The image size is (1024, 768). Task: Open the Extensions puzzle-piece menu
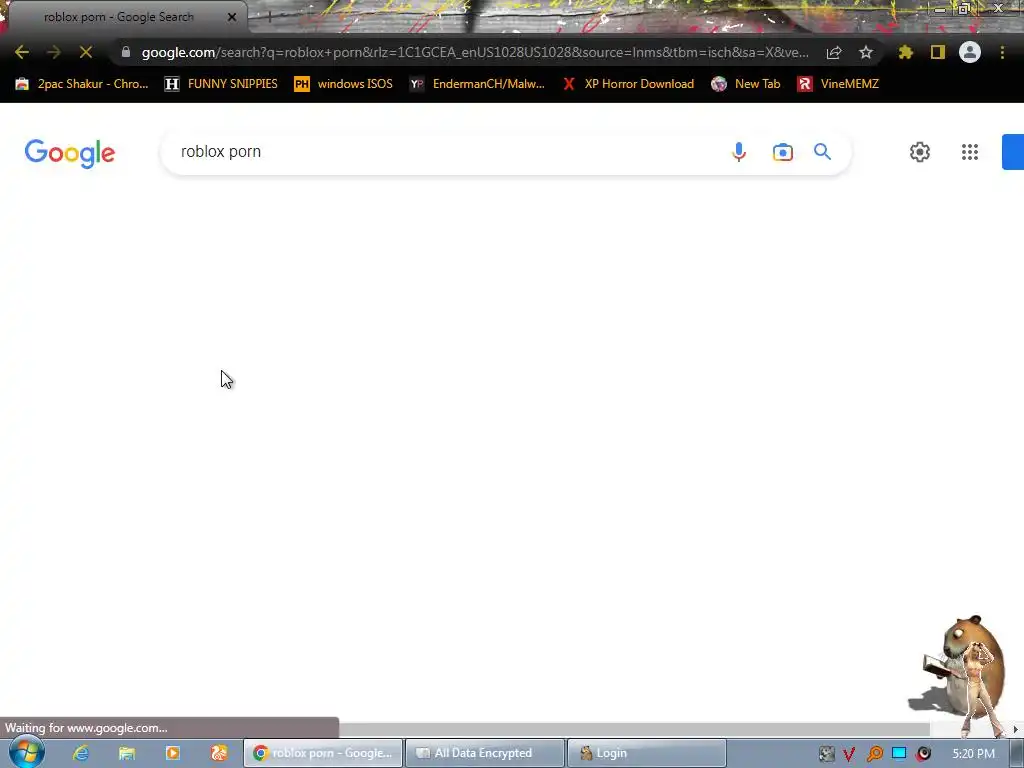pyautogui.click(x=906, y=52)
